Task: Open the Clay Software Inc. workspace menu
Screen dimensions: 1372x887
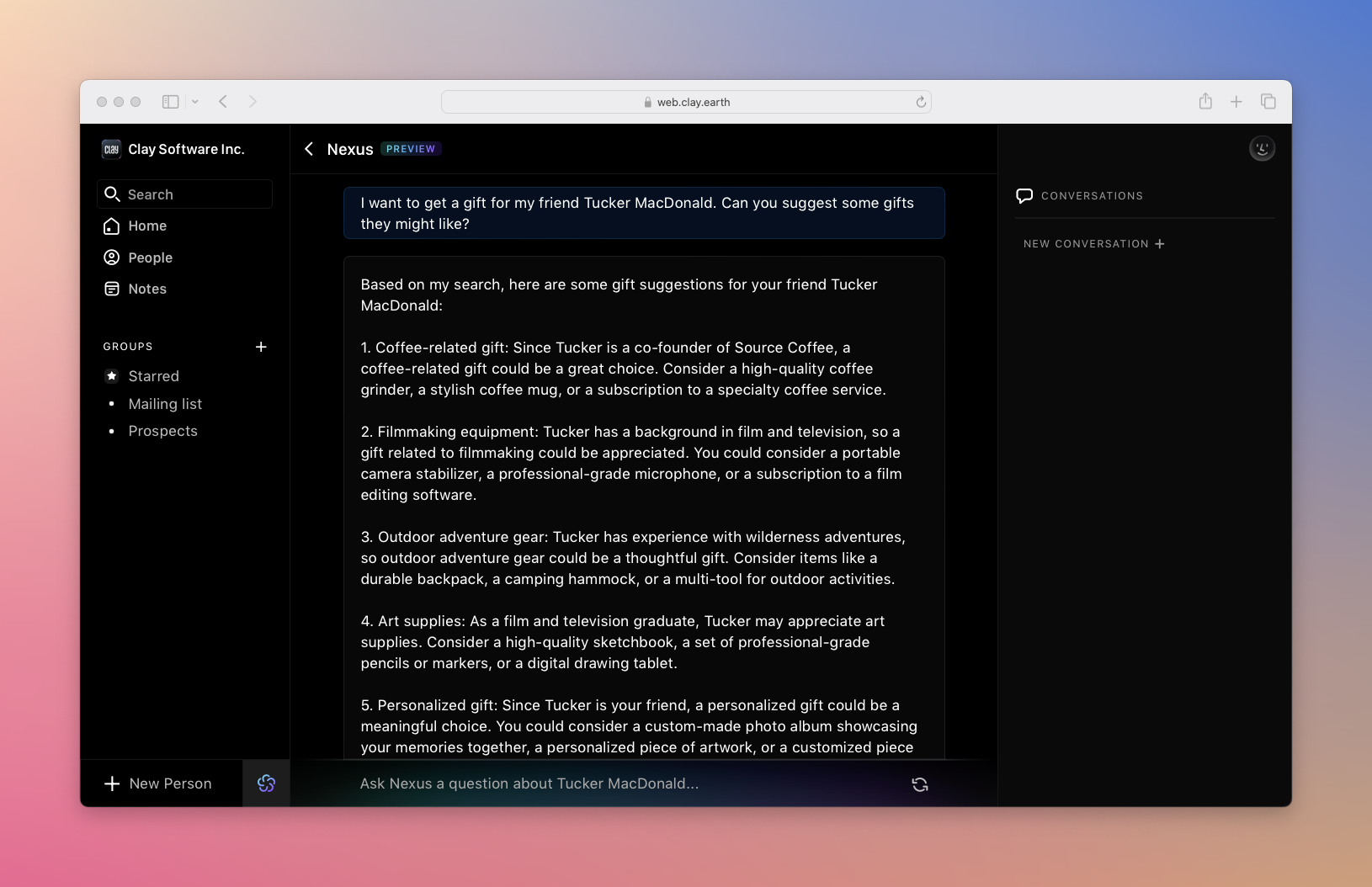Action: point(173,149)
